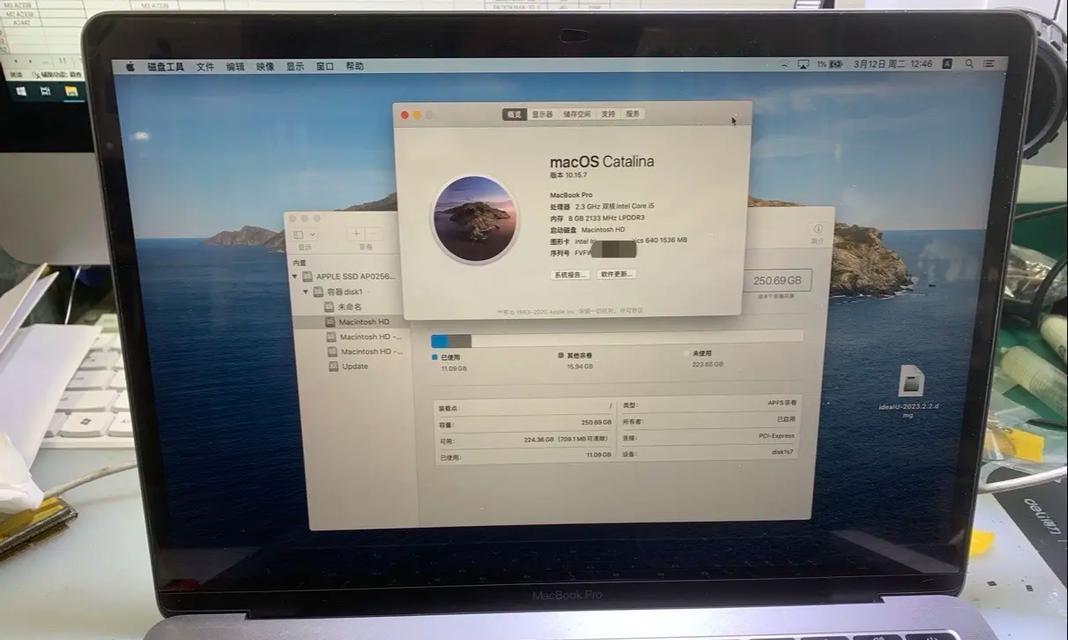Click the add volume plus button
This screenshot has width=1068, height=640.
click(356, 234)
